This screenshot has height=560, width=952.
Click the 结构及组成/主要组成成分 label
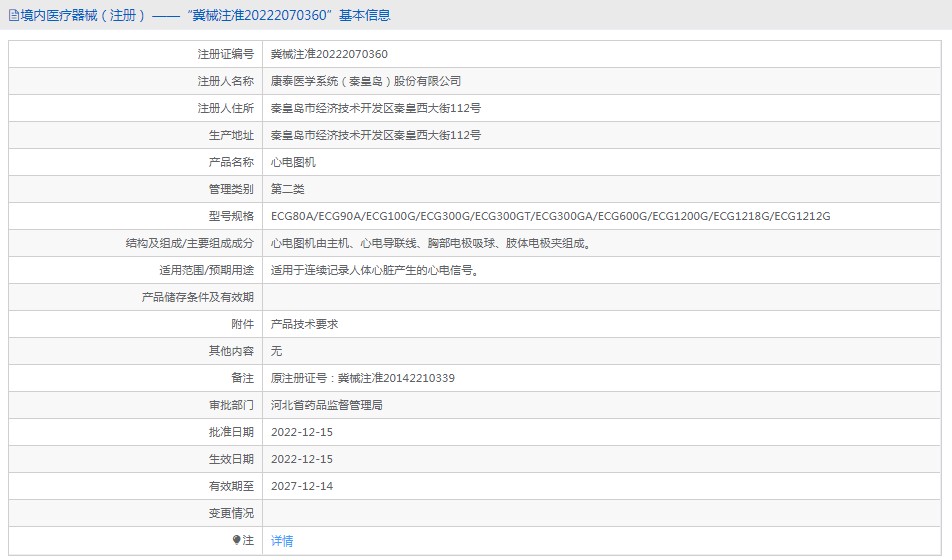click(189, 243)
